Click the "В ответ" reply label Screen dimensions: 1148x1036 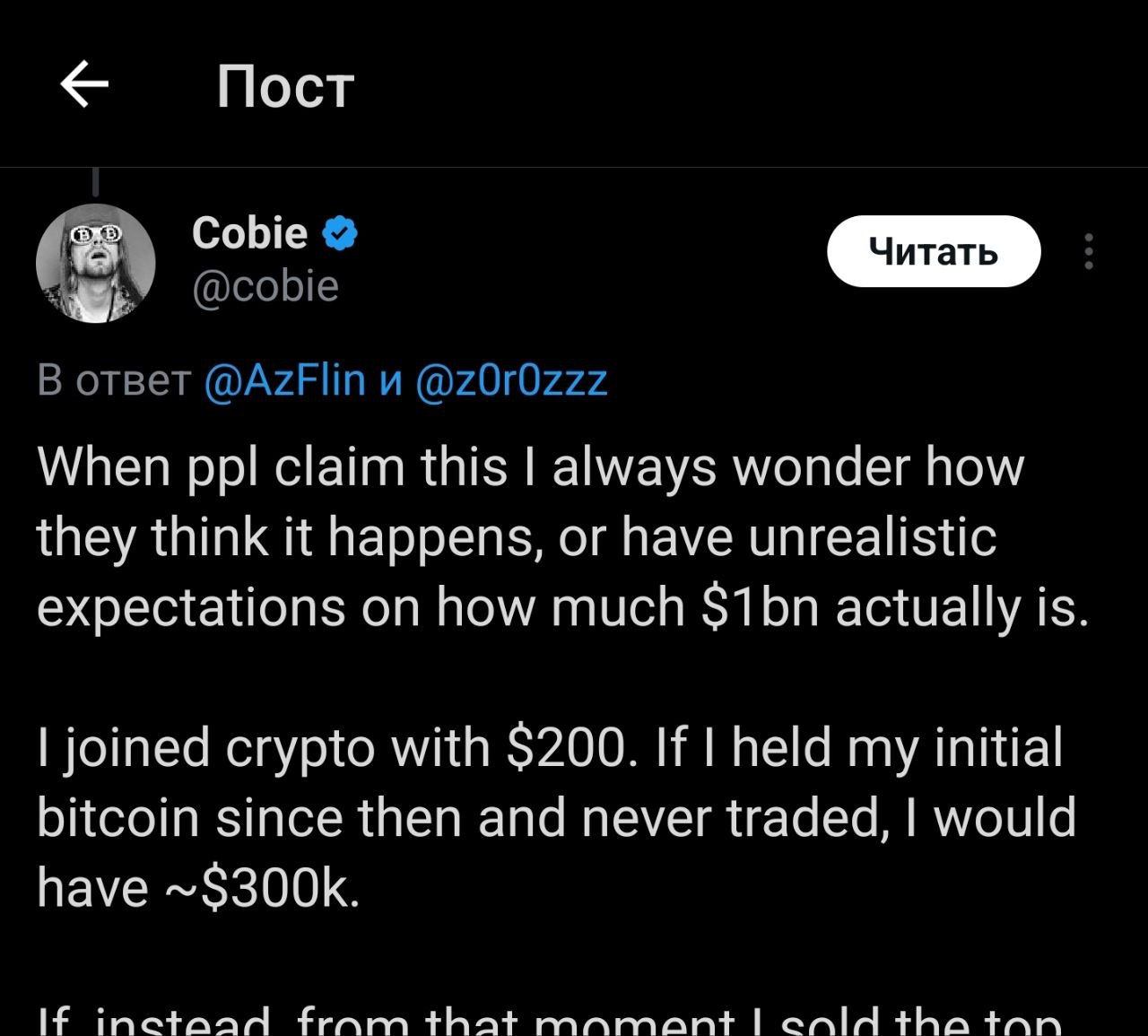click(x=114, y=380)
